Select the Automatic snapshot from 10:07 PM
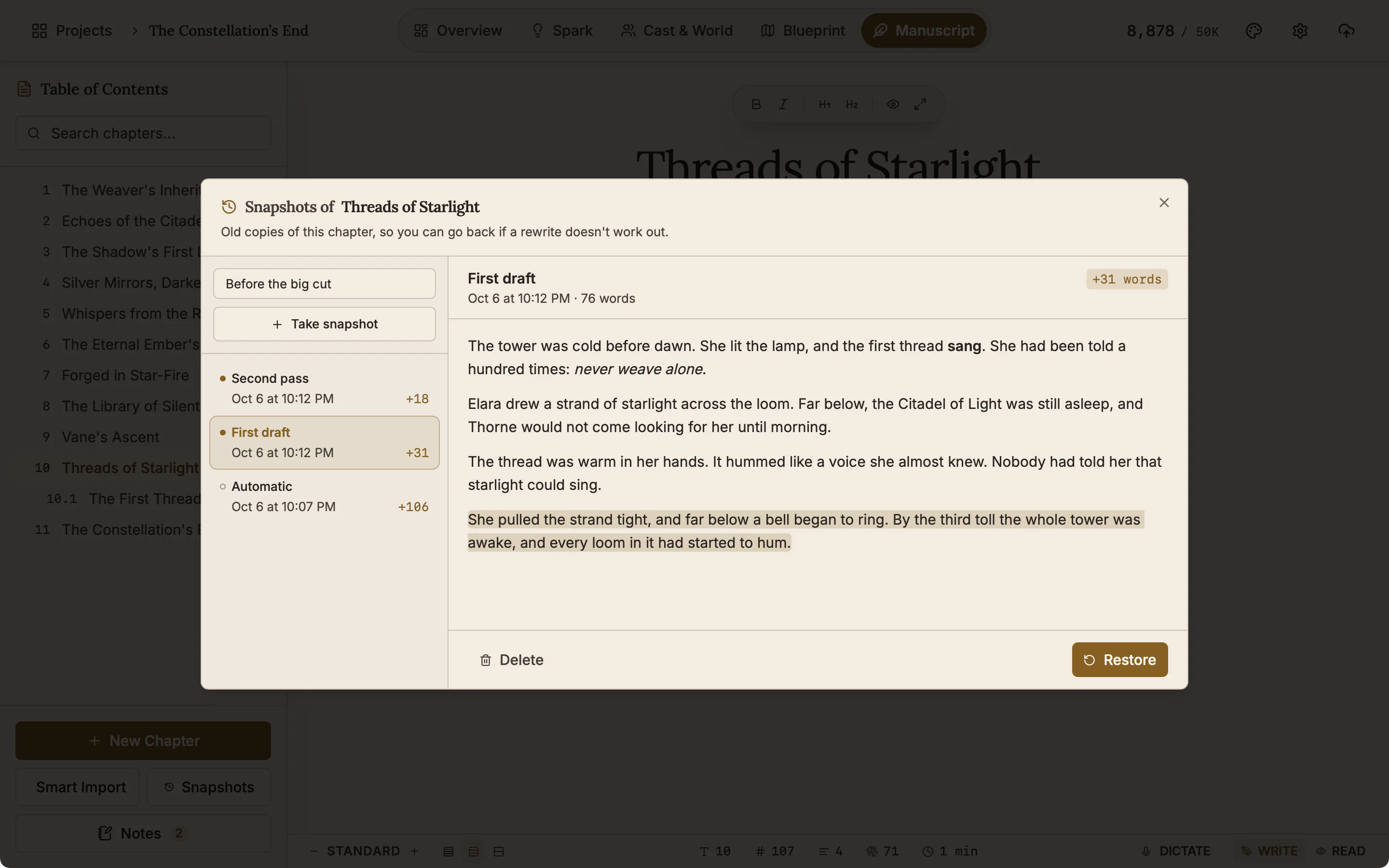This screenshot has height=868, width=1389. coord(324,497)
